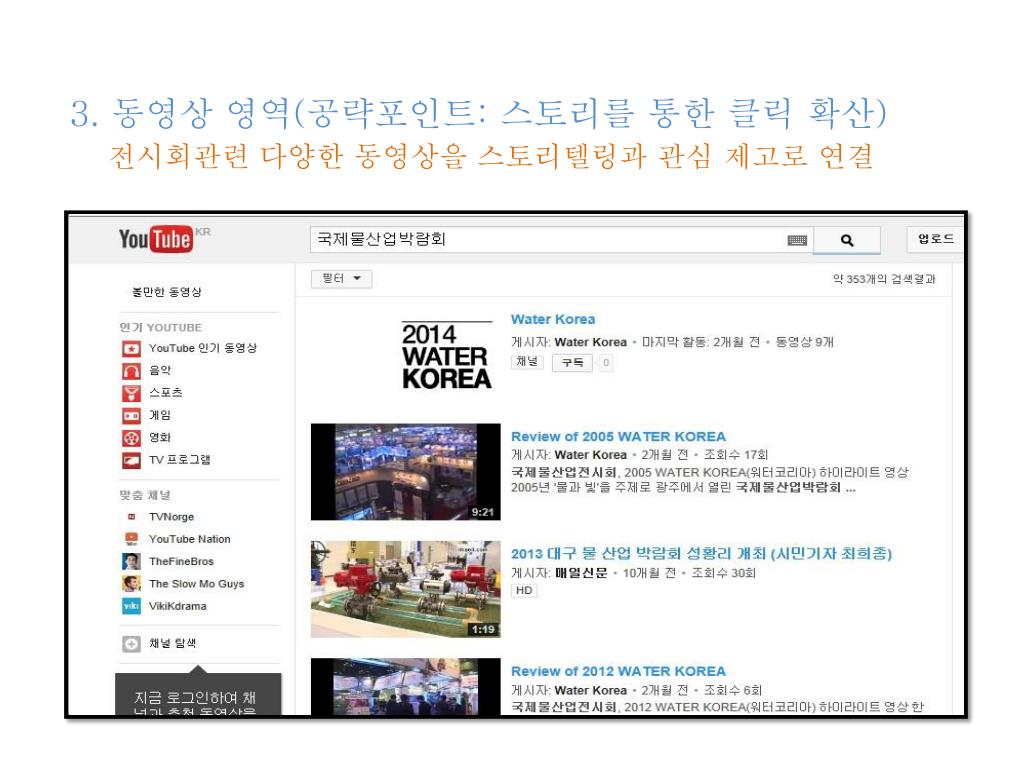Open 2013 대구 물 산업 박람회 video link
The width and height of the screenshot is (1024, 768).
(701, 554)
